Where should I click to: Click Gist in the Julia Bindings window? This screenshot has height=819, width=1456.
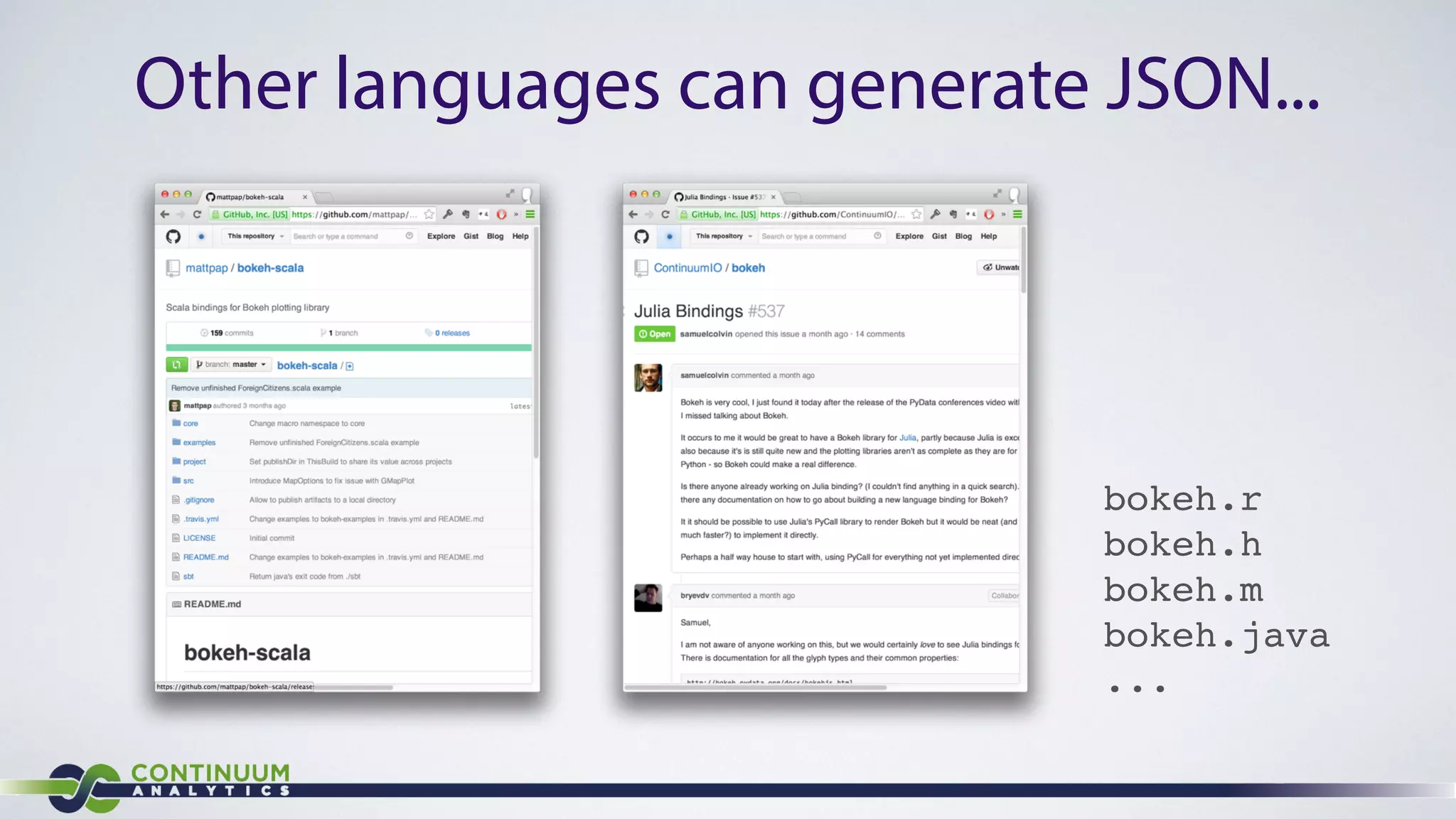pyautogui.click(x=939, y=237)
